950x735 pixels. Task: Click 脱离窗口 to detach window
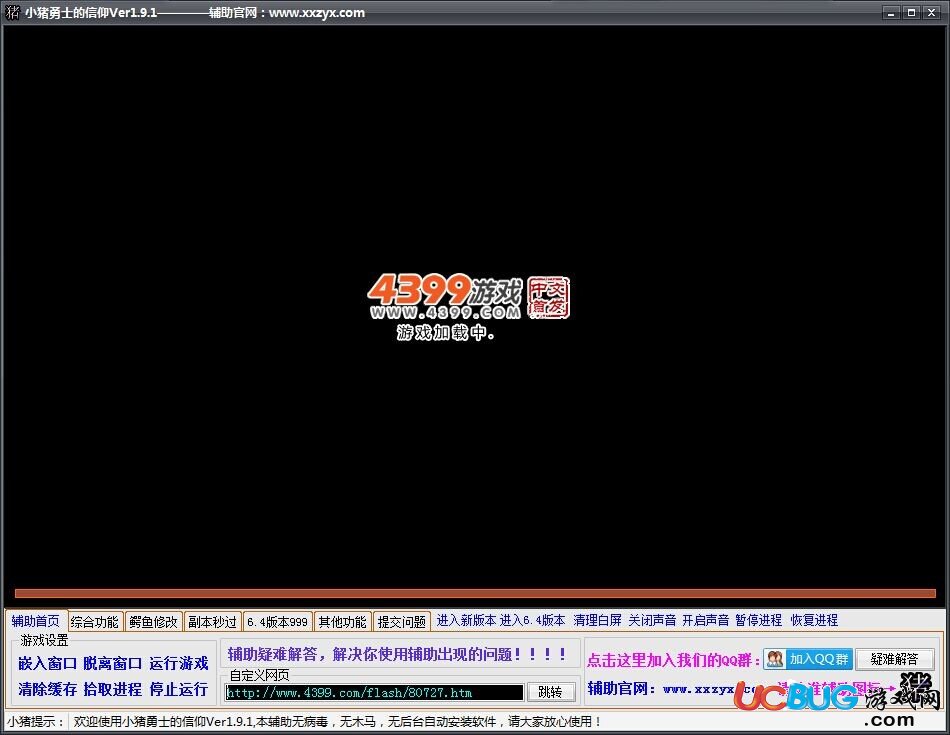113,663
